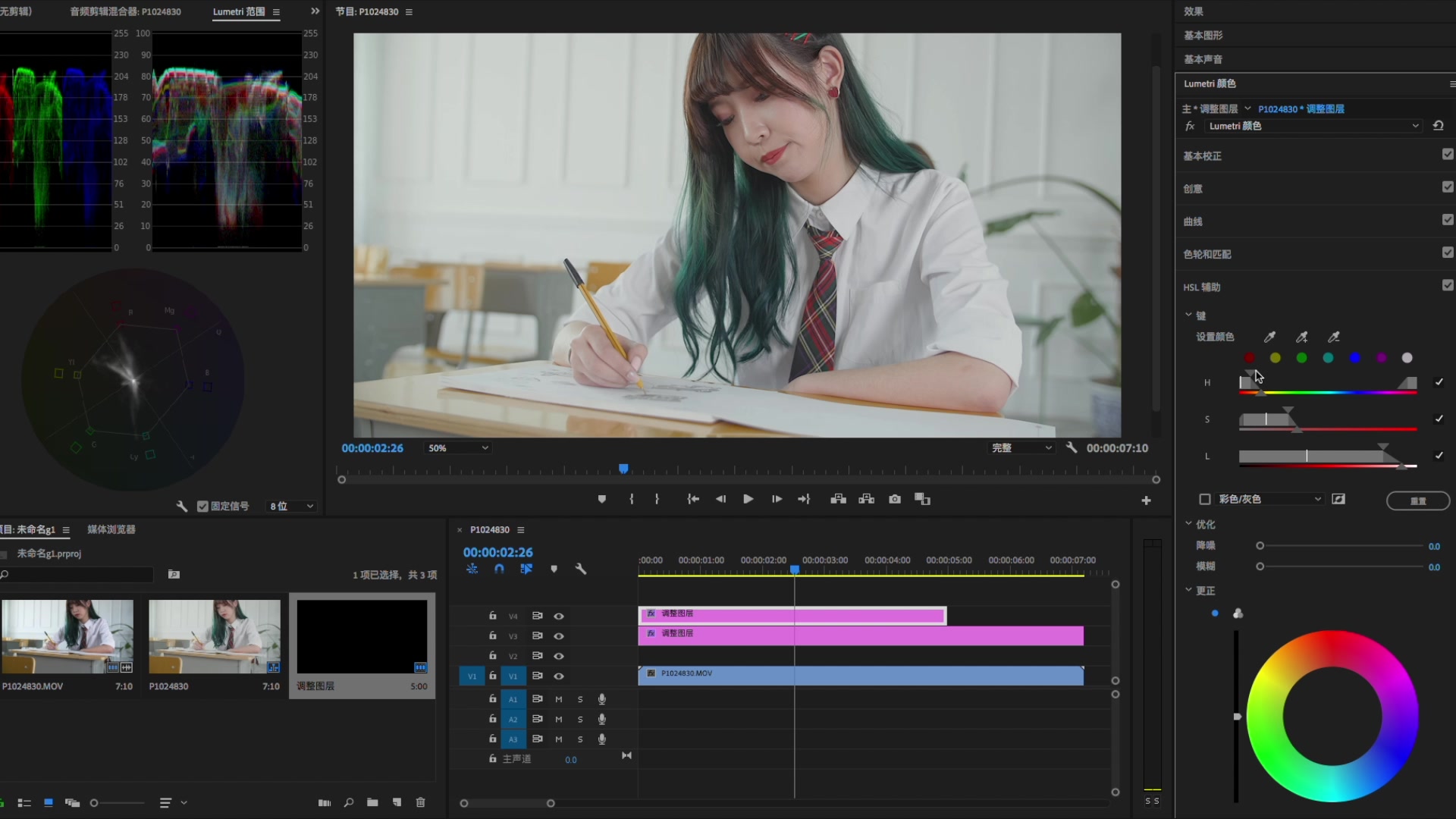Toggle Color Wheels and Match checkbox
Image resolution: width=1456 pixels, height=819 pixels.
(1448, 252)
